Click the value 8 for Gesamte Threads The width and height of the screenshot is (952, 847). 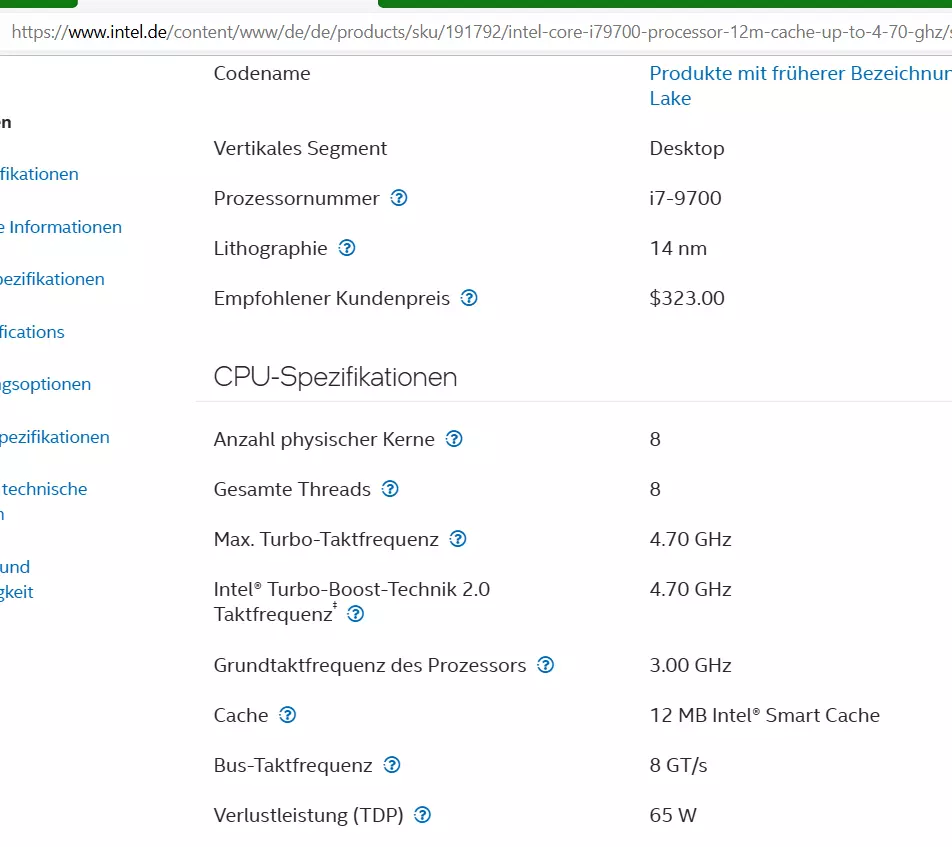(655, 489)
